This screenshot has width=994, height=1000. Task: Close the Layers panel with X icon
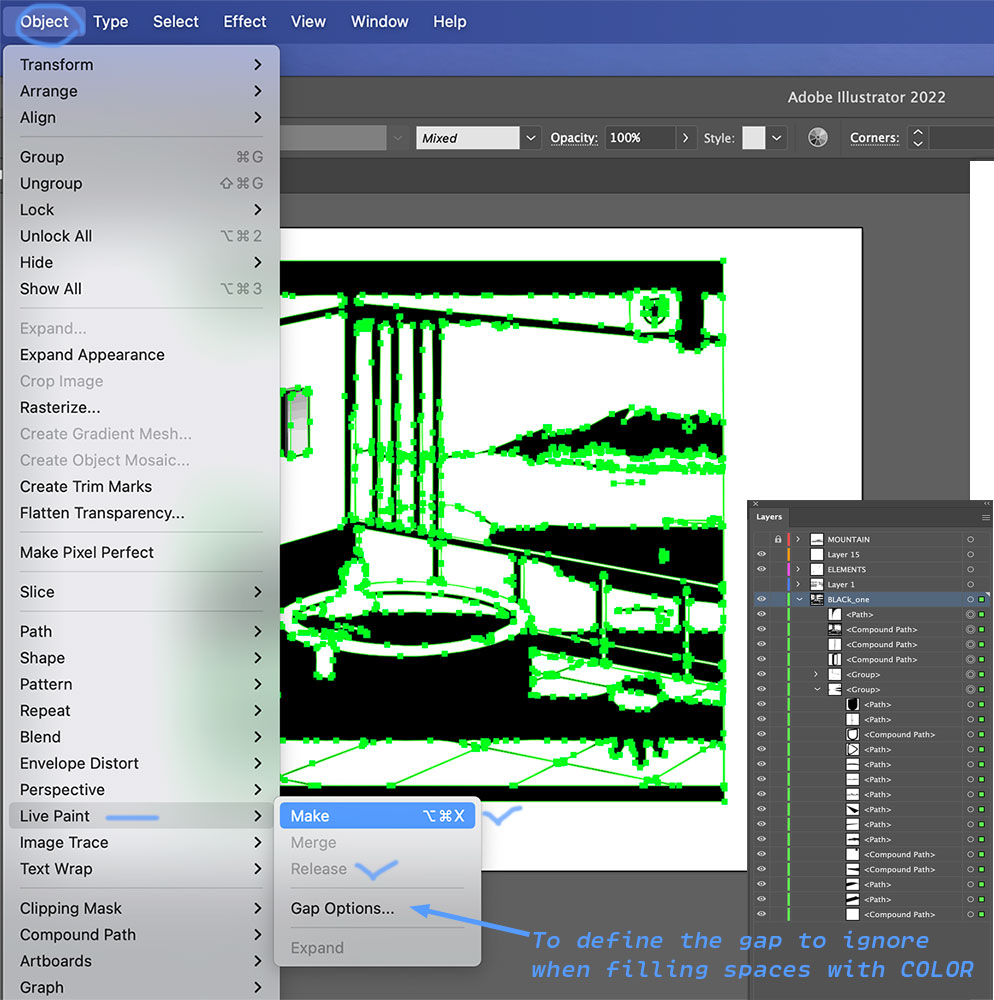click(x=756, y=504)
